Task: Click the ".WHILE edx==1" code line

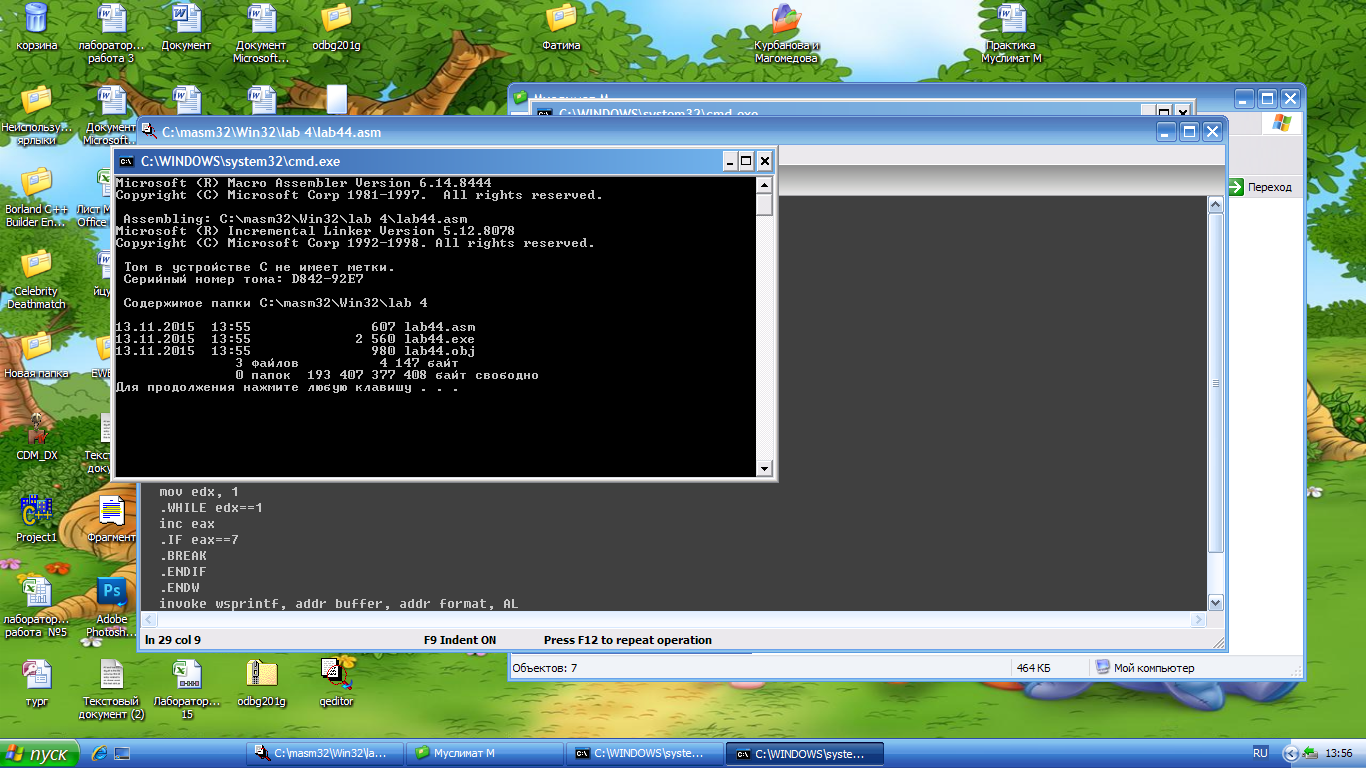Action: pyautogui.click(x=211, y=508)
